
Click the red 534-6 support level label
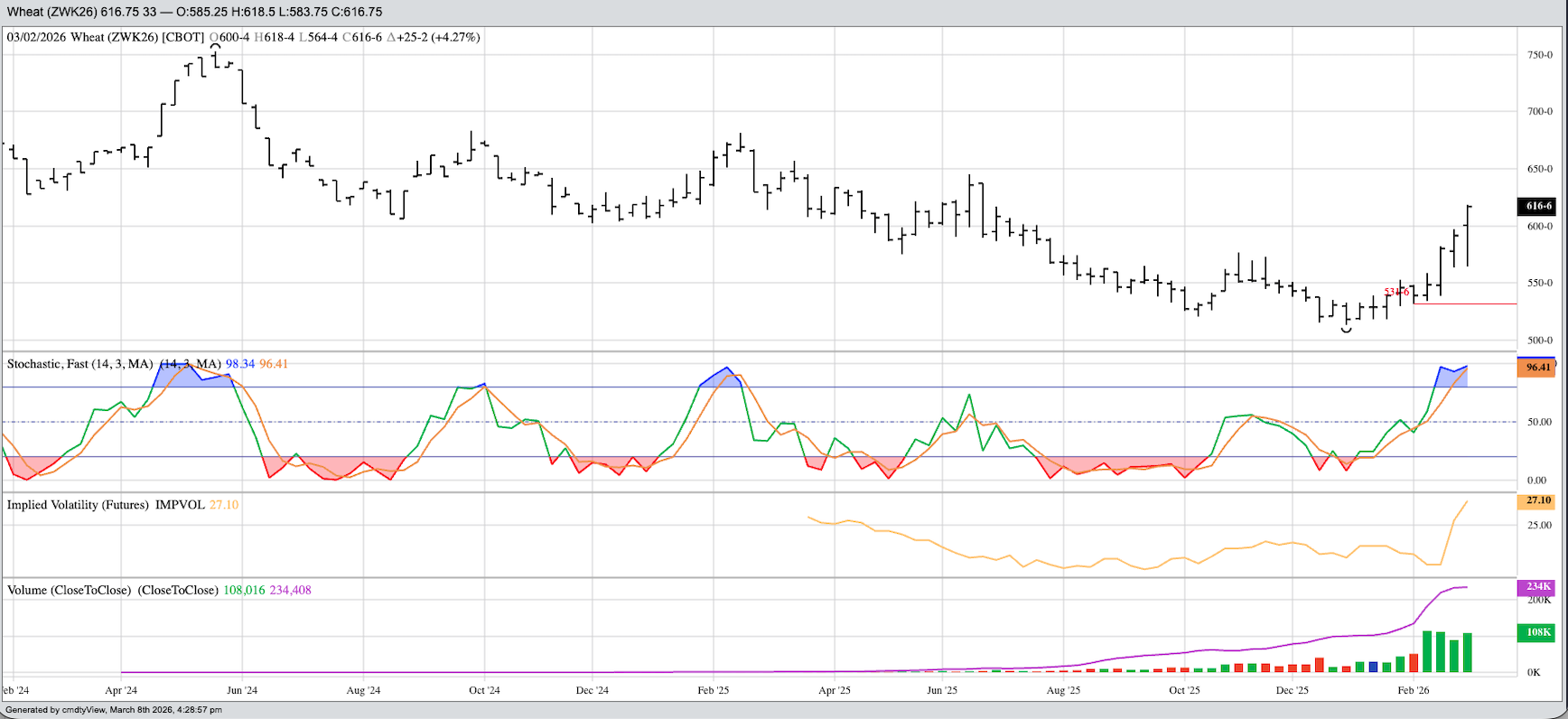coord(1396,293)
